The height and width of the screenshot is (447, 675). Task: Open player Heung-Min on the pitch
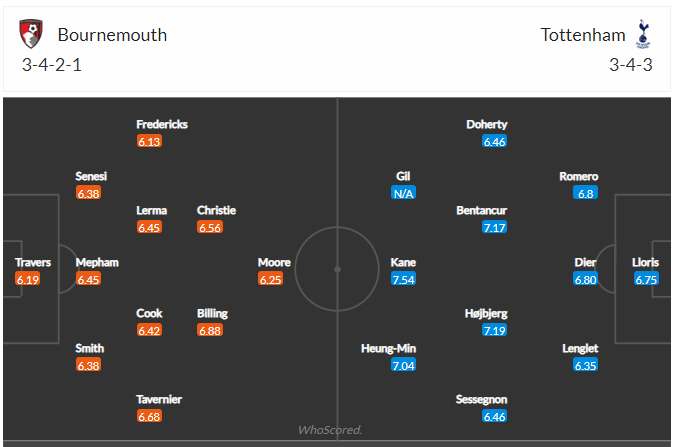point(388,348)
